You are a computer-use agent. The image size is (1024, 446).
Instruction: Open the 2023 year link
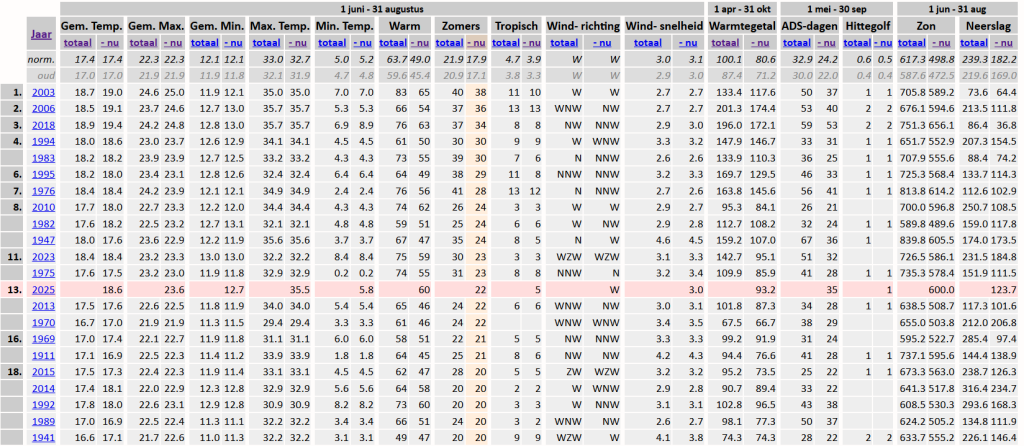coord(44,257)
